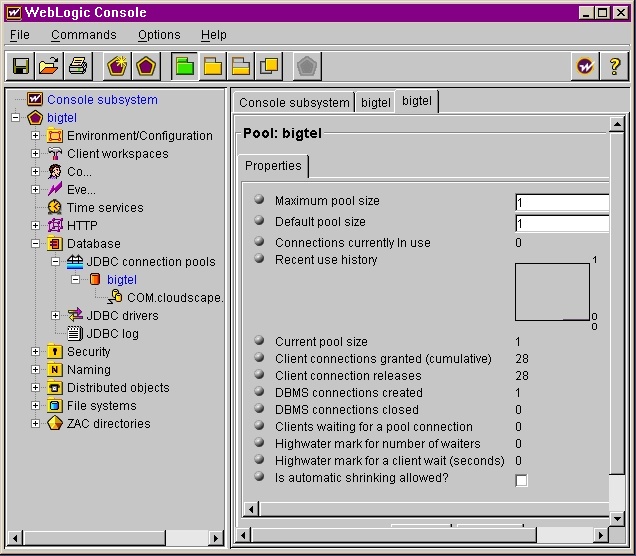The width and height of the screenshot is (636, 556).
Task: Click the Open folder toolbar icon
Action: 49,66
